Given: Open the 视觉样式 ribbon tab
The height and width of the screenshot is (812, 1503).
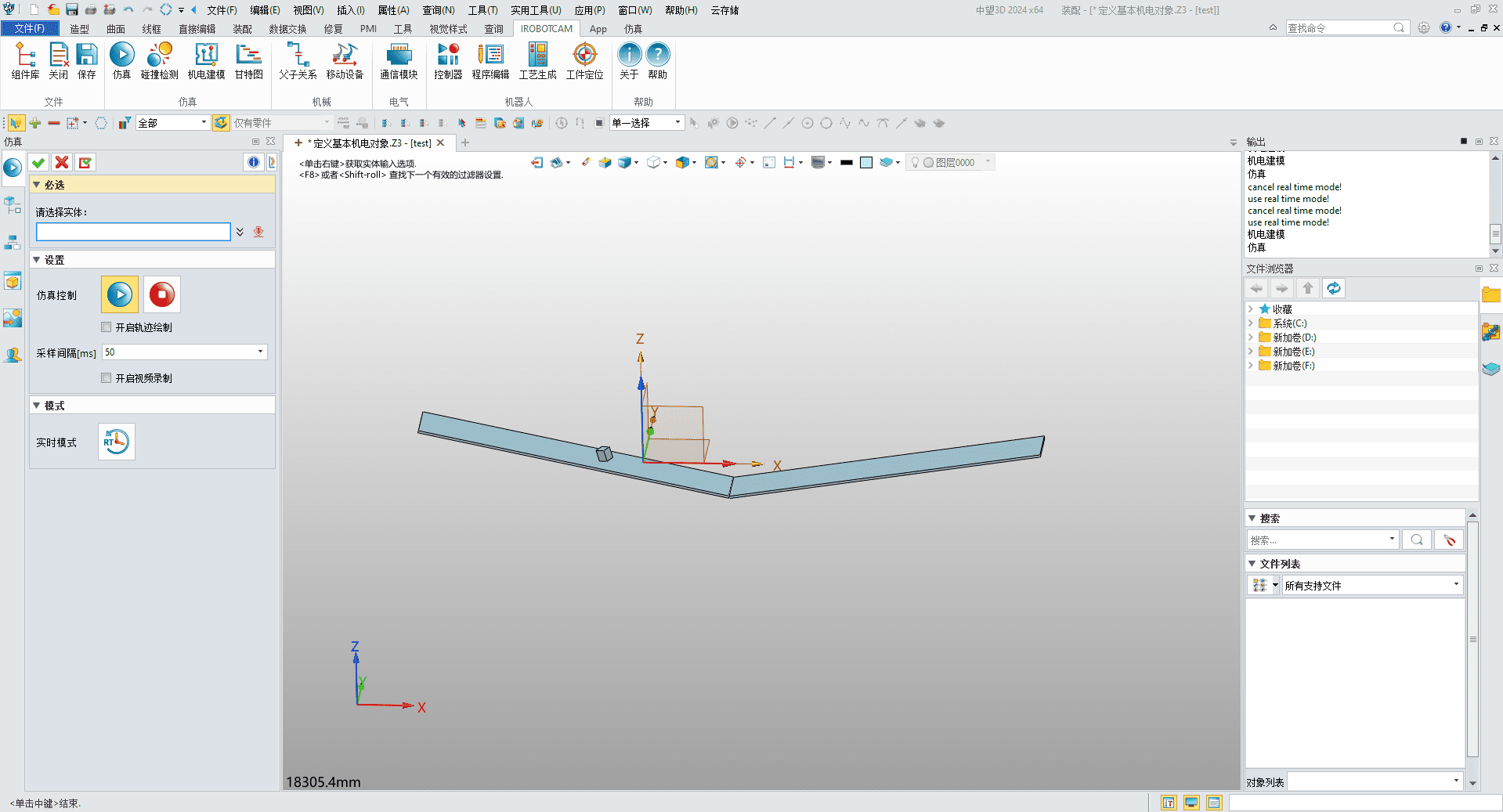Looking at the screenshot, I should coord(448,29).
